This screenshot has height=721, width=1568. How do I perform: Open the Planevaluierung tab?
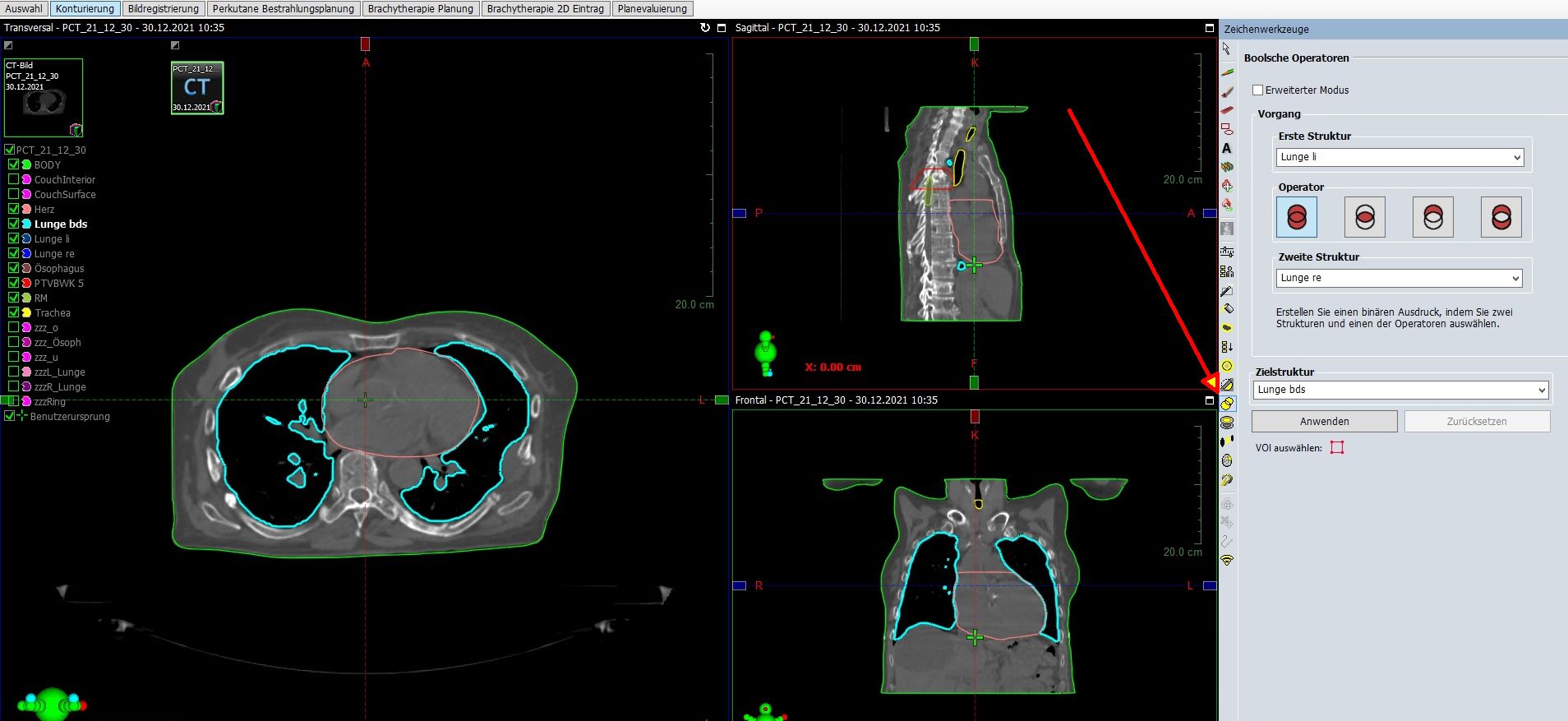[652, 8]
